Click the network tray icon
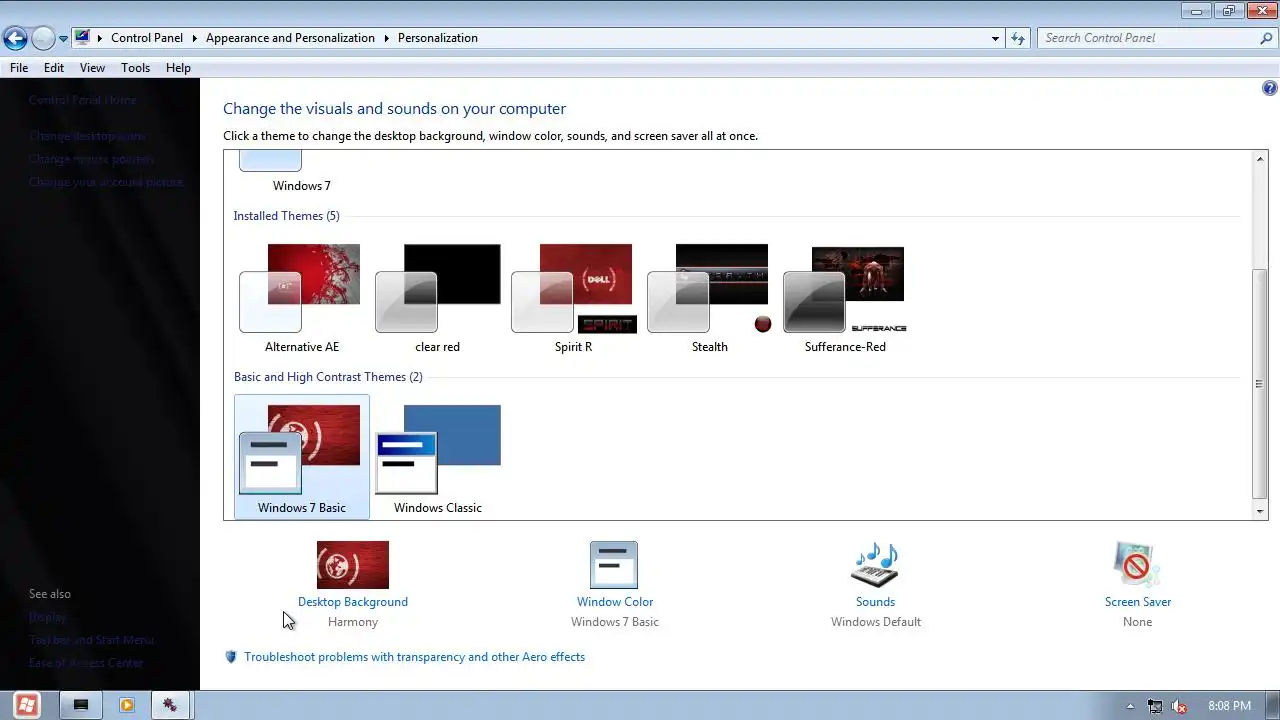This screenshot has height=720, width=1280. [1155, 706]
